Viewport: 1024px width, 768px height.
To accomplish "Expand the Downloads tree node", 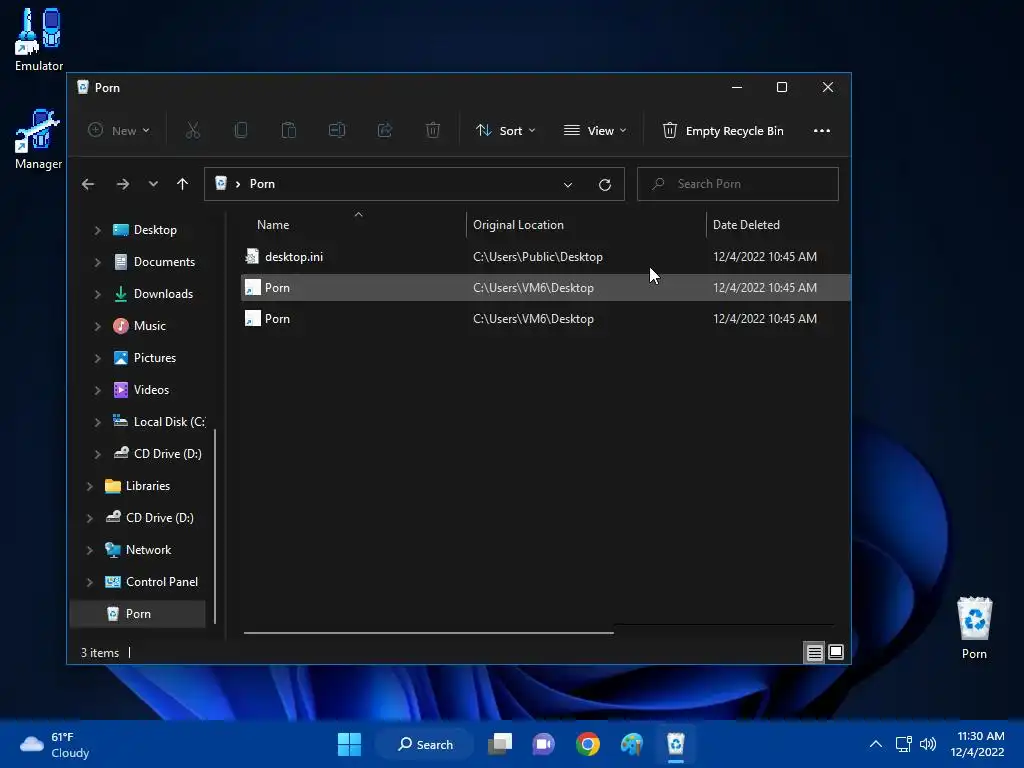I will 97,294.
